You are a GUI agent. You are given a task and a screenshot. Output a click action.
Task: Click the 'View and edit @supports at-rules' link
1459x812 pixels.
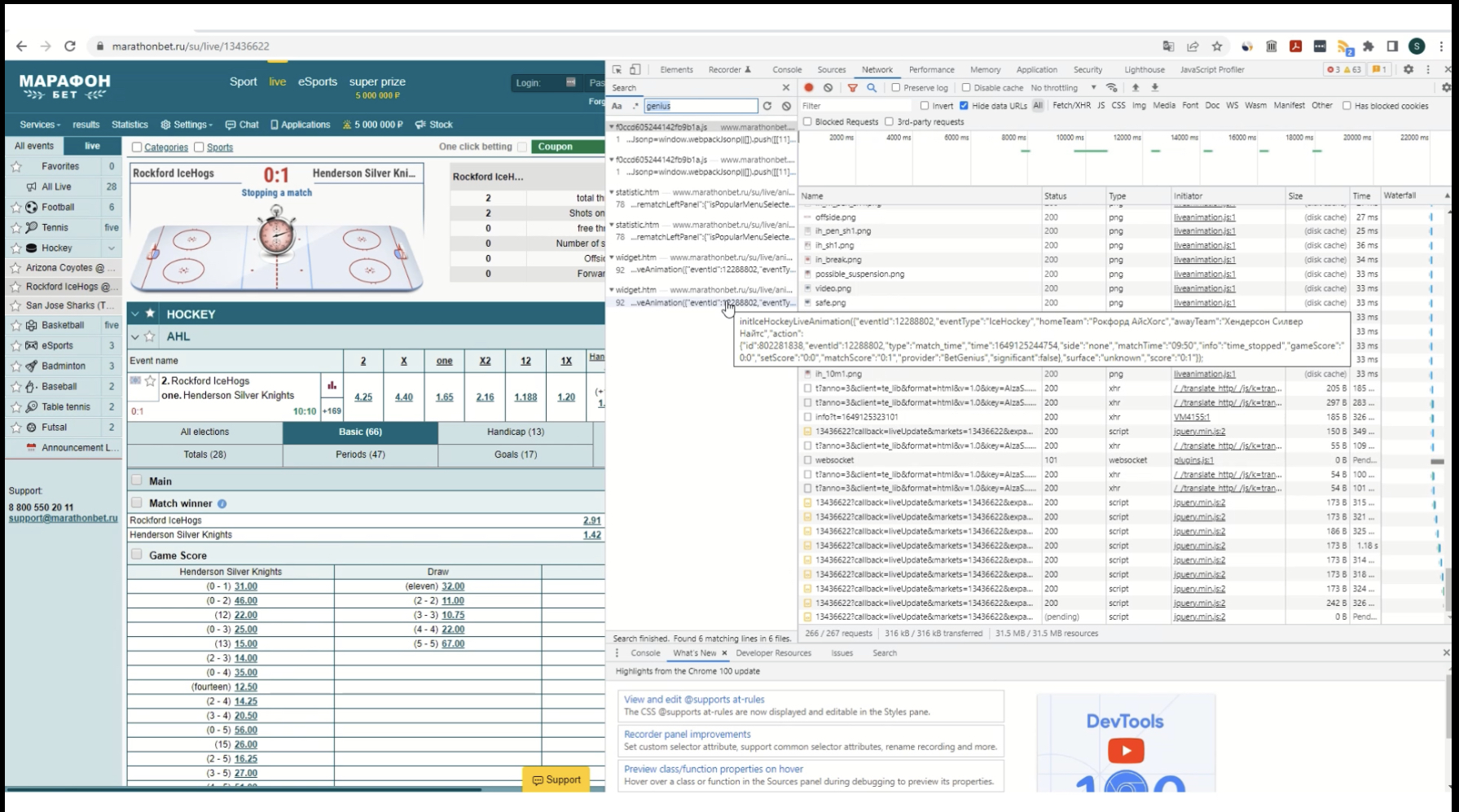click(x=694, y=700)
